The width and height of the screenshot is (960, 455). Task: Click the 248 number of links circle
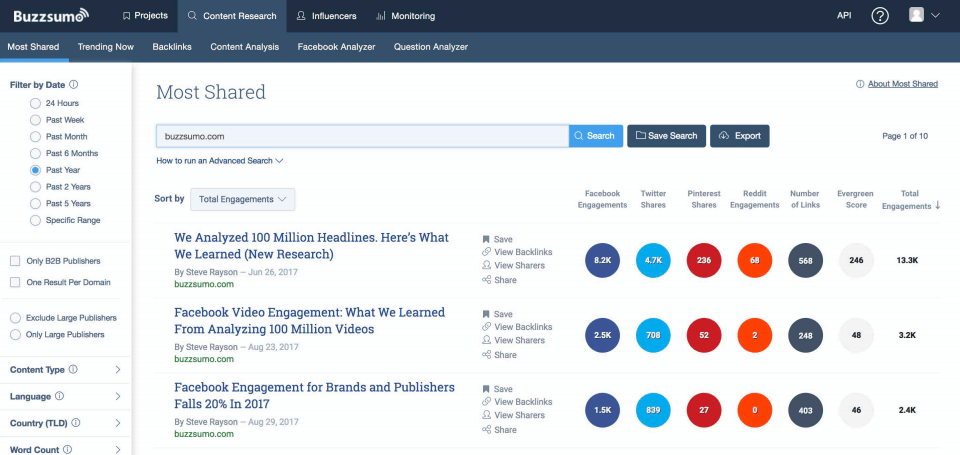coord(806,336)
